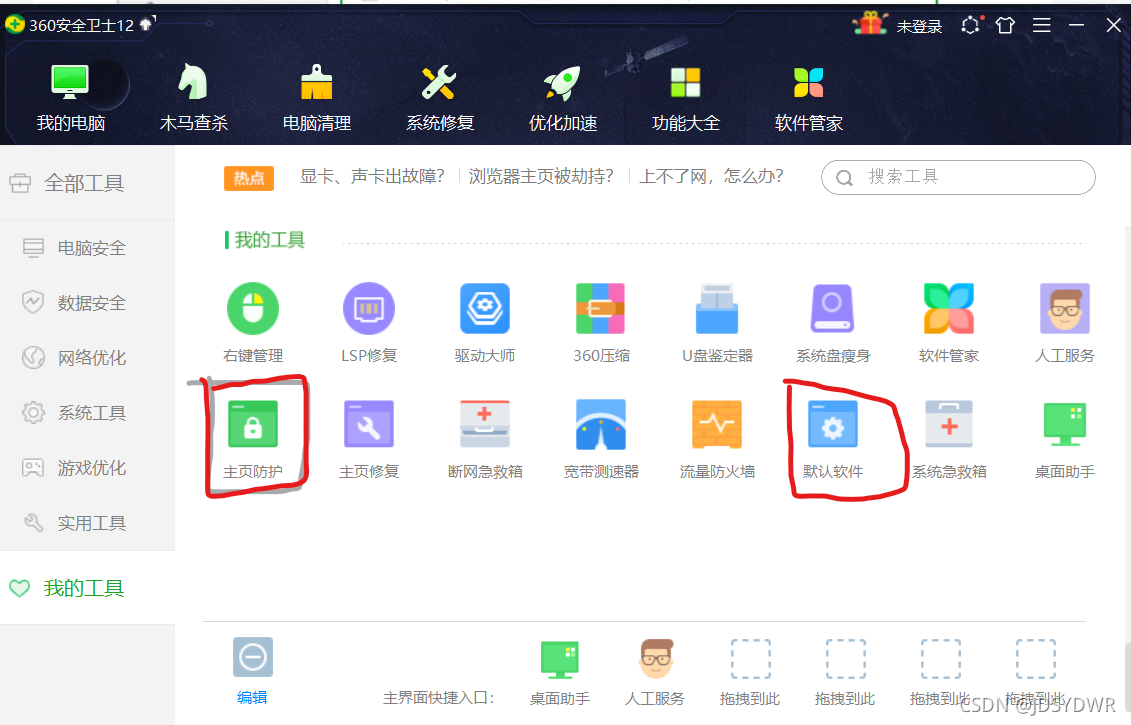The image size is (1131, 725).
Task: Open the notifications icon with red dot
Action: click(x=971, y=26)
